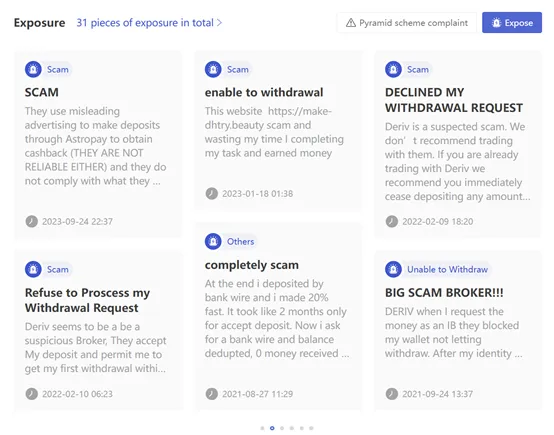
Task: Go to the first carousel page dot
Action: click(x=262, y=428)
